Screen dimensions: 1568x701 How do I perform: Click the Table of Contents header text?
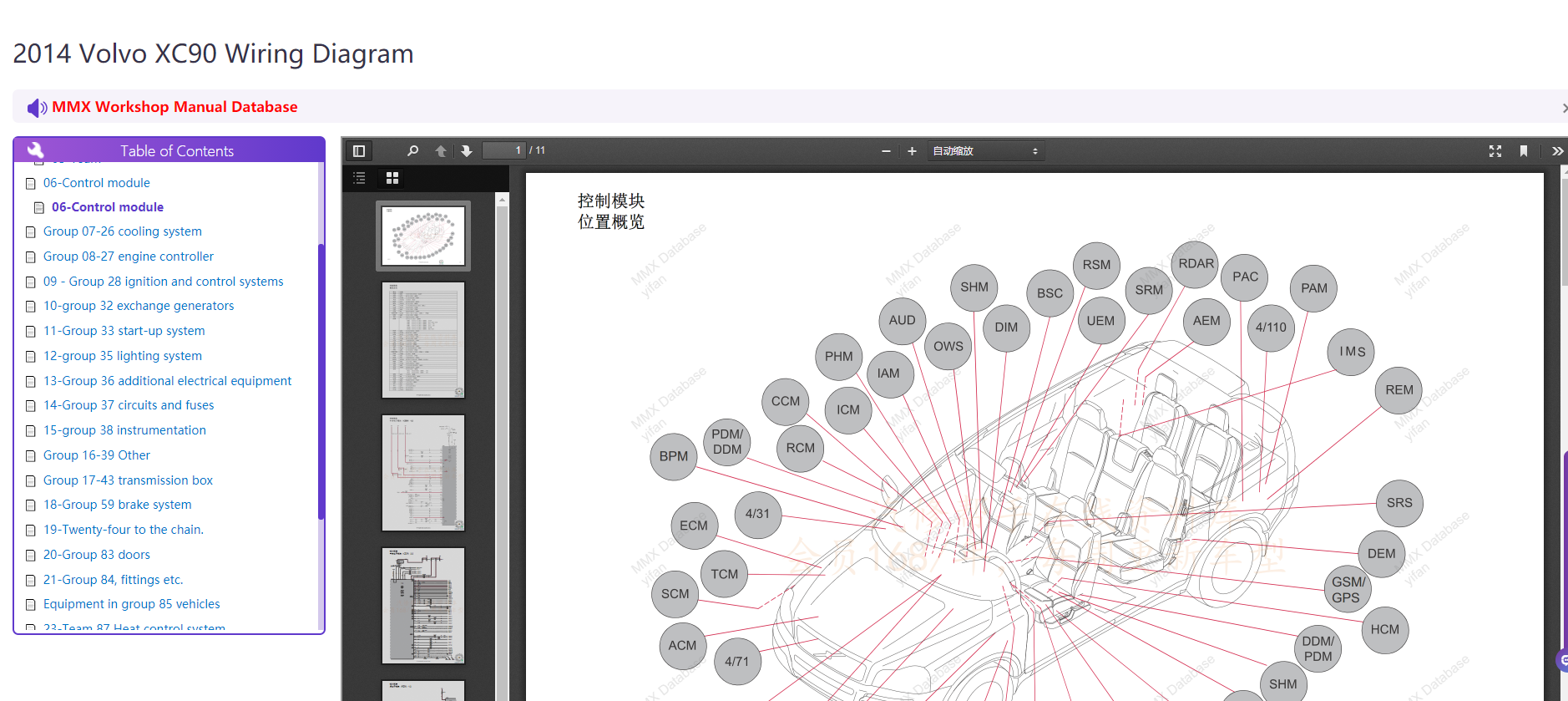(177, 151)
